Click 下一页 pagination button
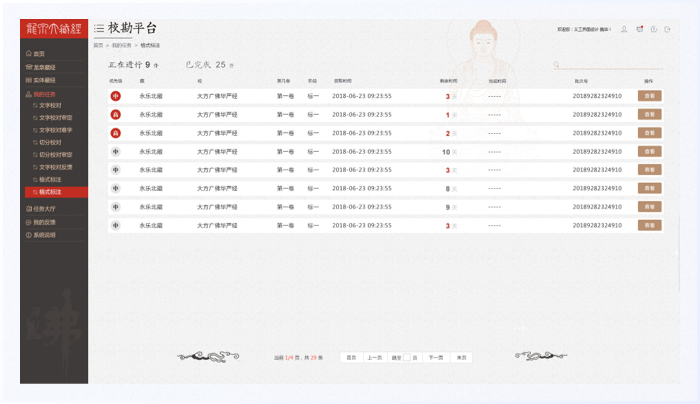 [436, 357]
